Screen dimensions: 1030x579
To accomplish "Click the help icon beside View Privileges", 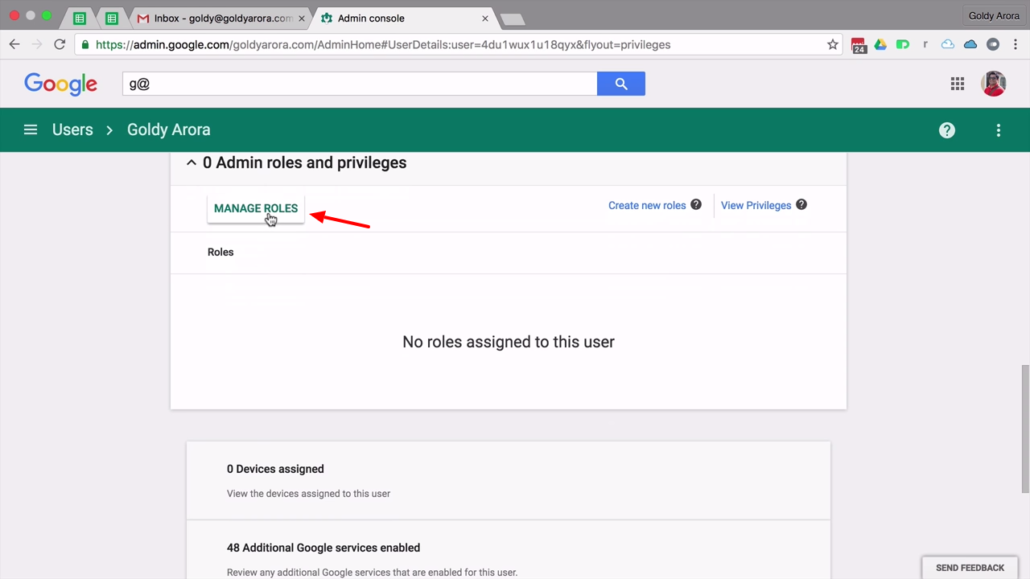I will coord(801,204).
